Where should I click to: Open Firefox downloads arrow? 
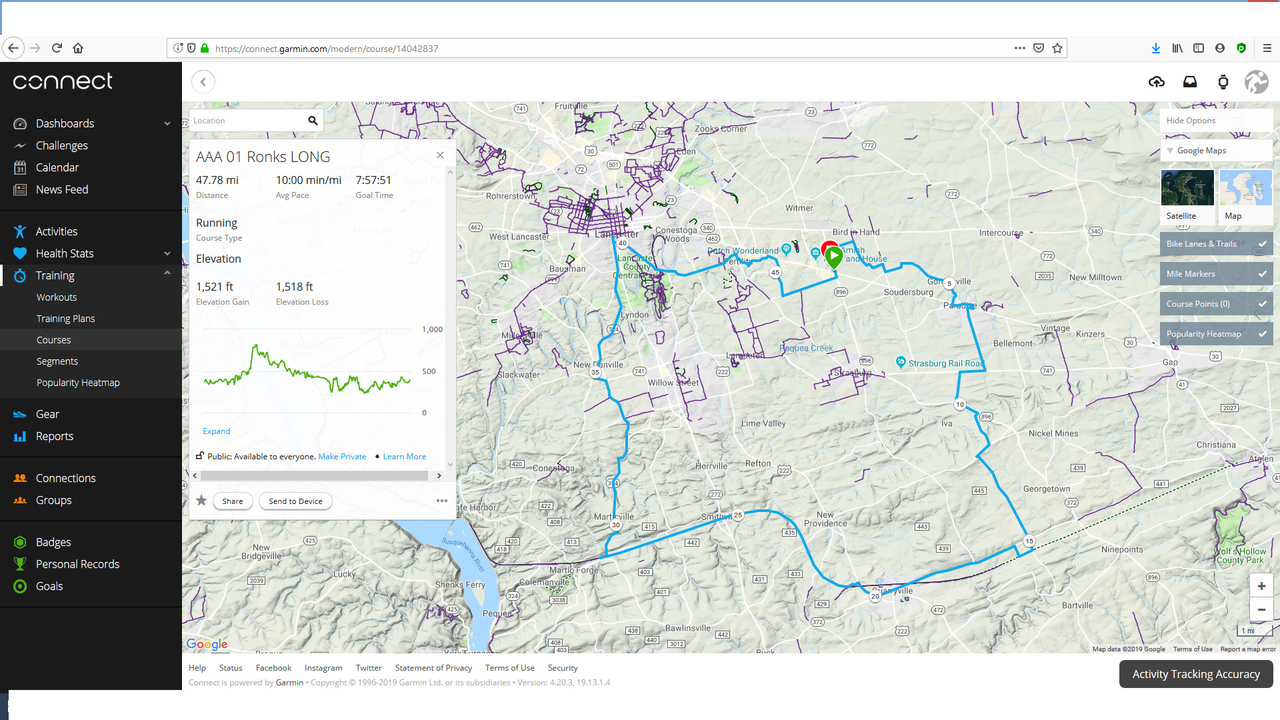(1156, 48)
